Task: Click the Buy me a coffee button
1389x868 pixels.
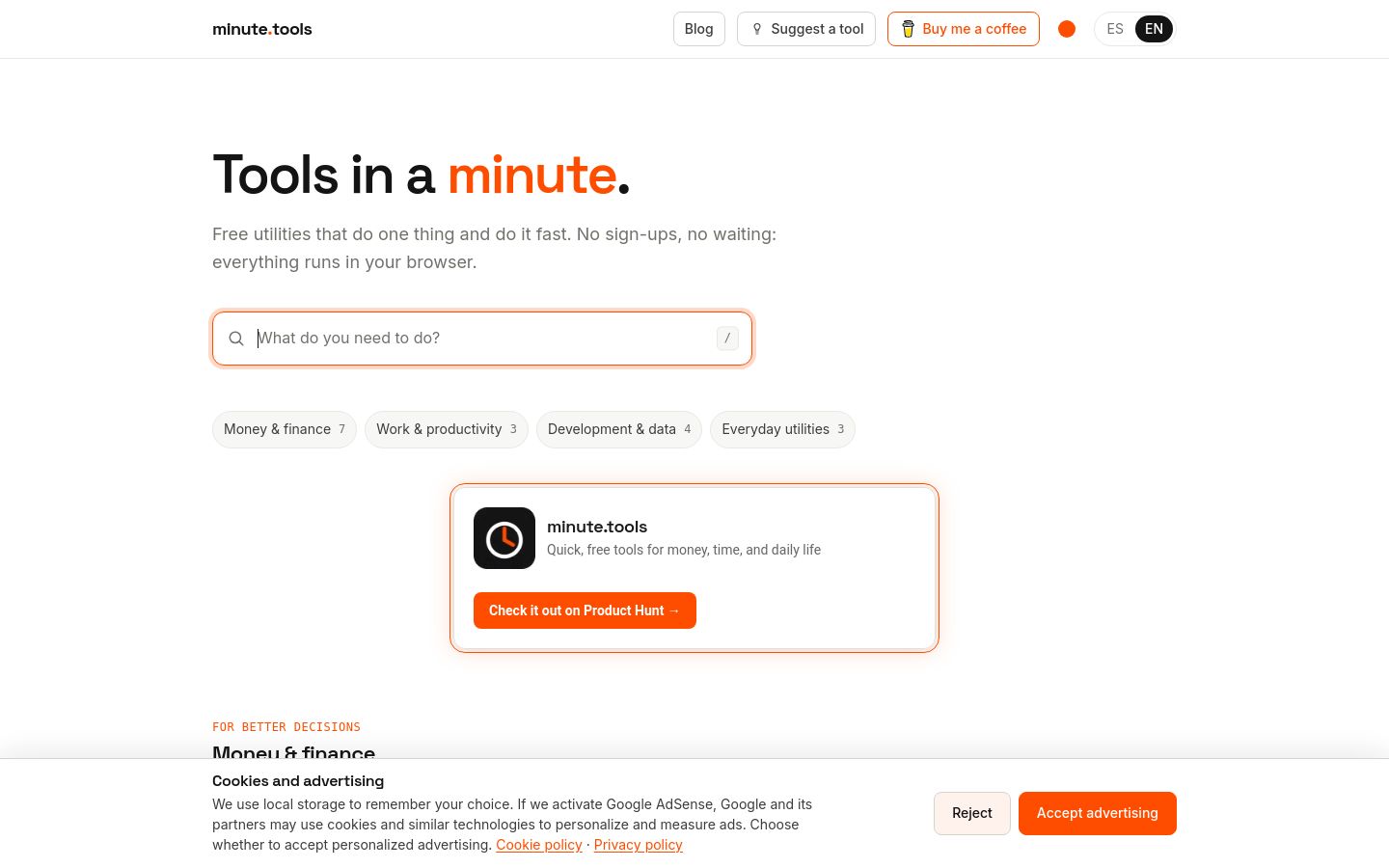Action: pyautogui.click(x=964, y=29)
